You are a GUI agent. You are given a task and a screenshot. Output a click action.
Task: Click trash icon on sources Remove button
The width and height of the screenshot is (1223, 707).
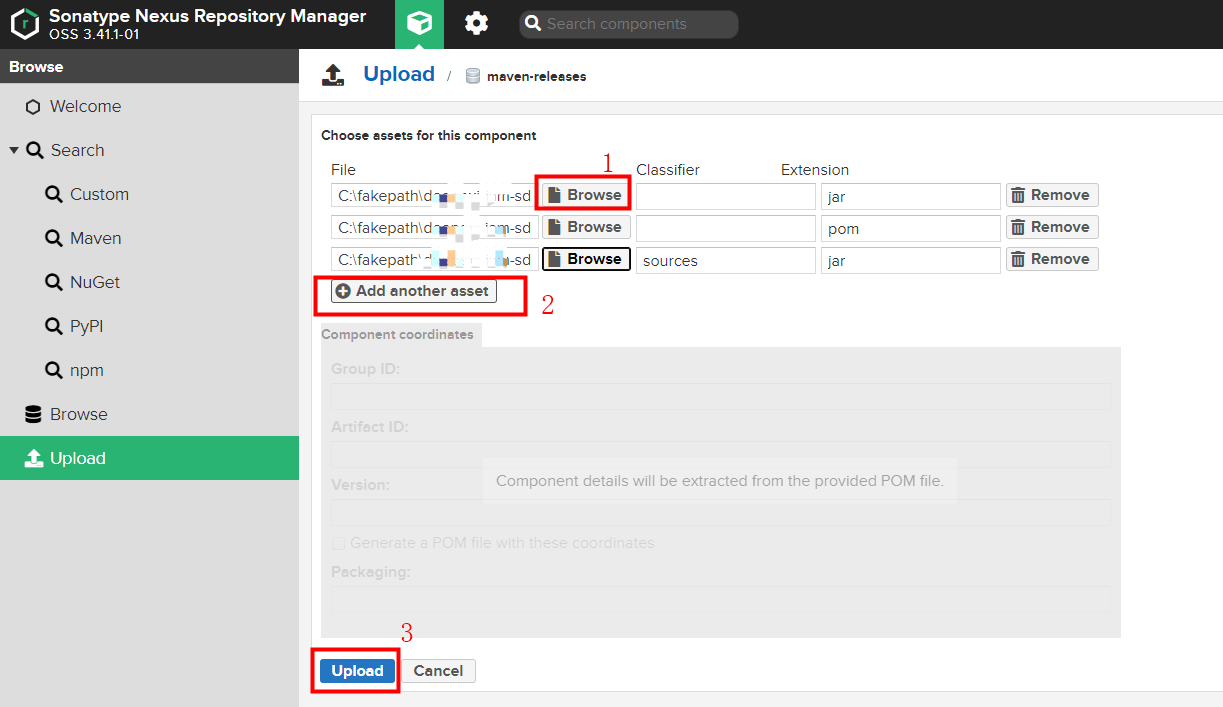click(1019, 259)
